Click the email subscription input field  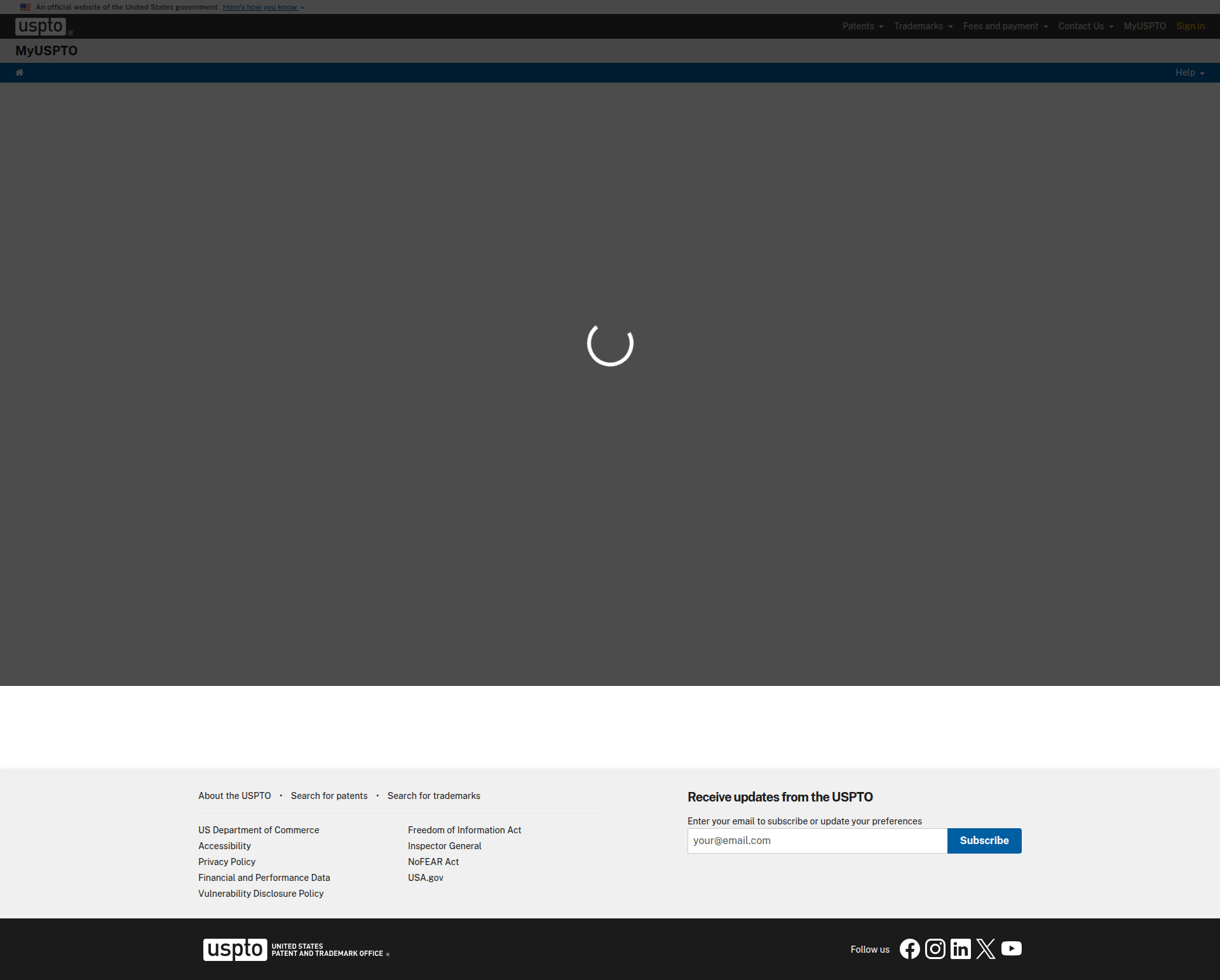click(x=817, y=841)
